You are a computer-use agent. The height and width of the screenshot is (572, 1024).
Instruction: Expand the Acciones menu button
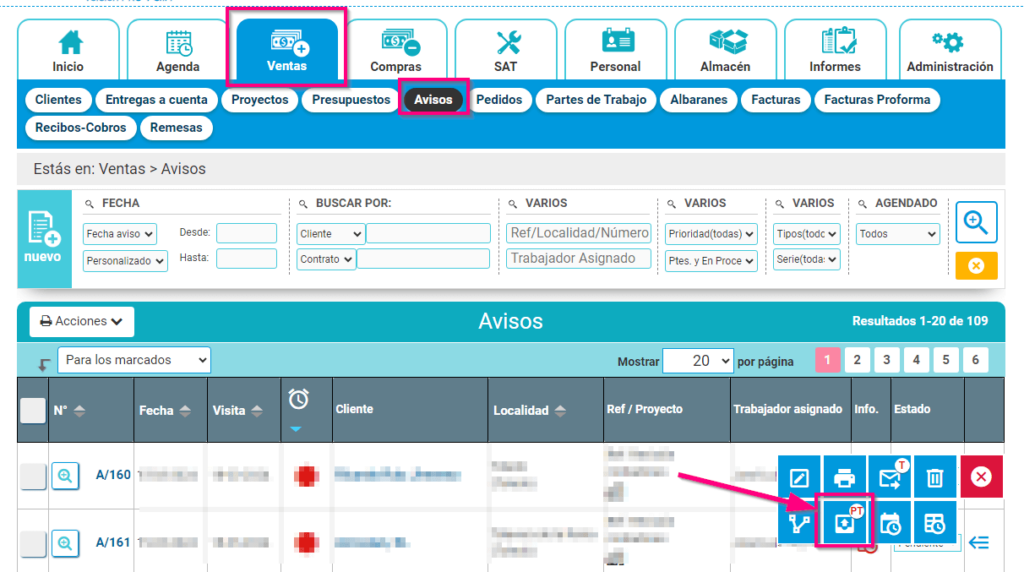pyautogui.click(x=82, y=321)
